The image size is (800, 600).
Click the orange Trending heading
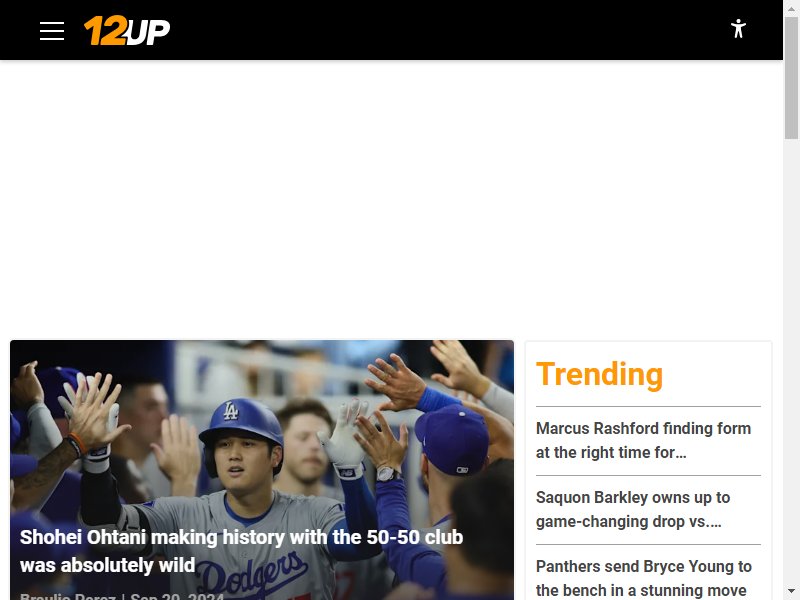point(599,374)
